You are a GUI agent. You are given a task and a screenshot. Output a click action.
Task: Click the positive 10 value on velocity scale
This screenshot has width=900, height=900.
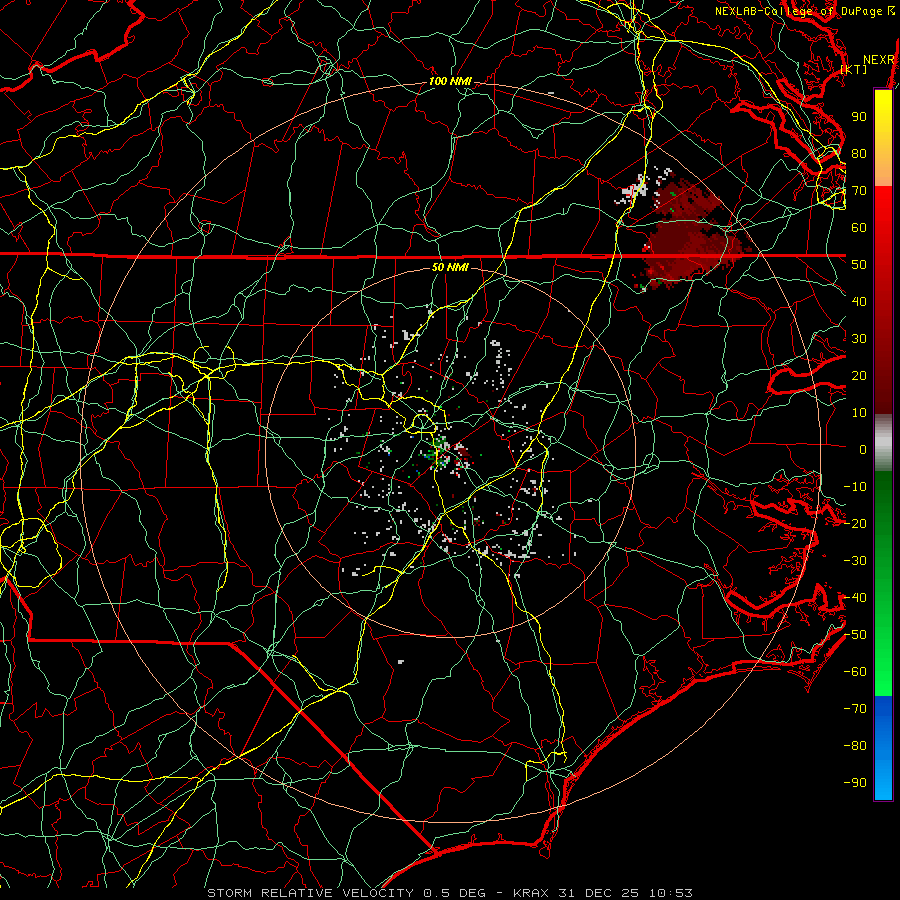[859, 413]
